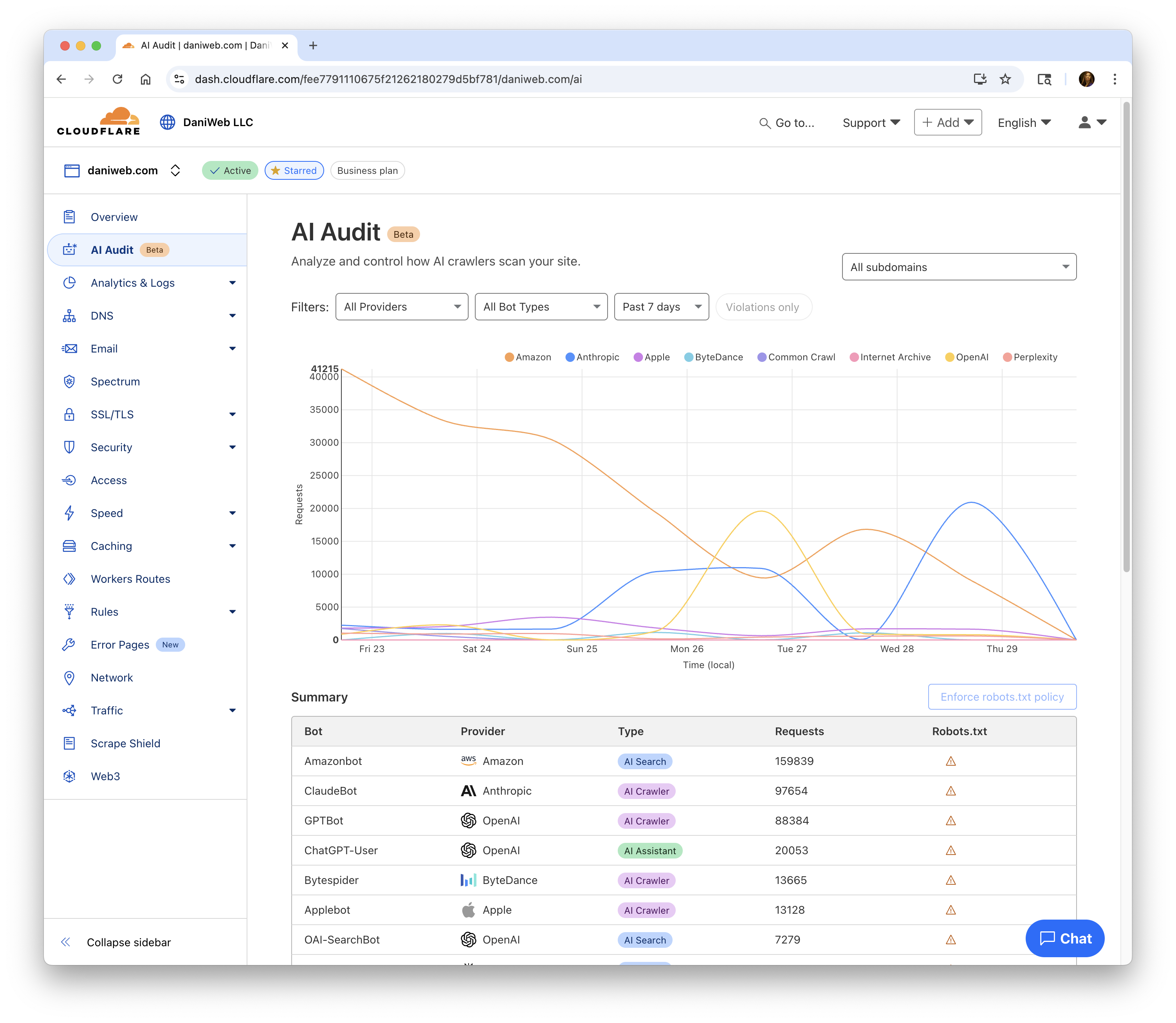Click the Speed lightning bolt icon
The height and width of the screenshot is (1023, 1176).
70,513
